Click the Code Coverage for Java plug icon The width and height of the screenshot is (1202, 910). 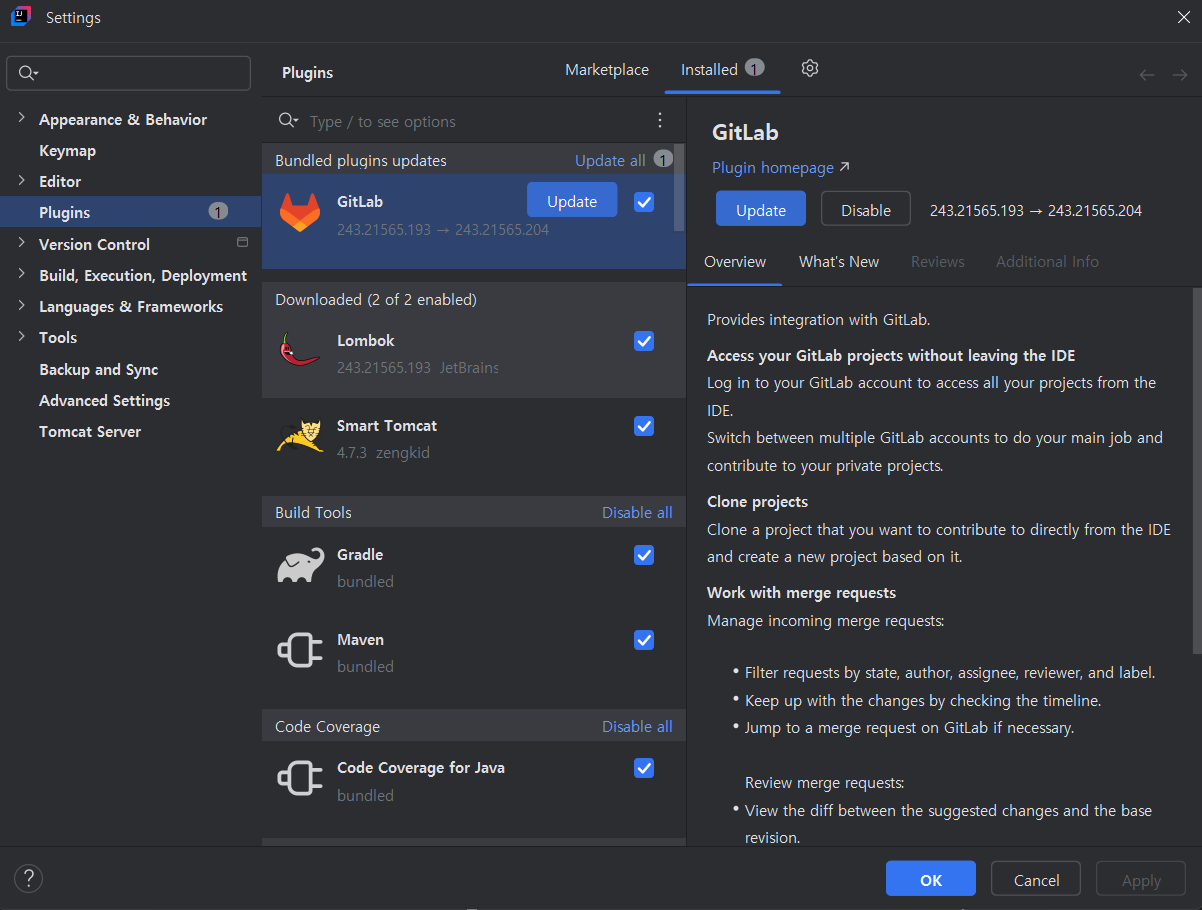[300, 778]
